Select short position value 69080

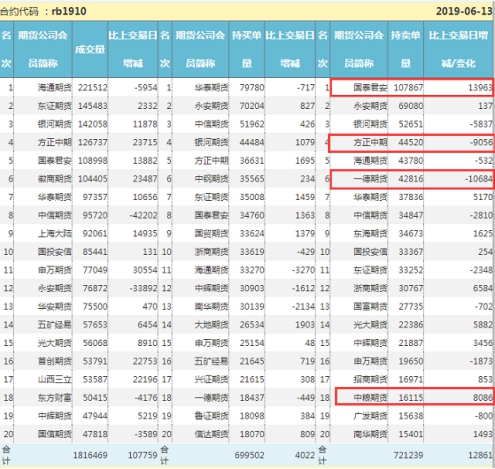click(x=411, y=106)
